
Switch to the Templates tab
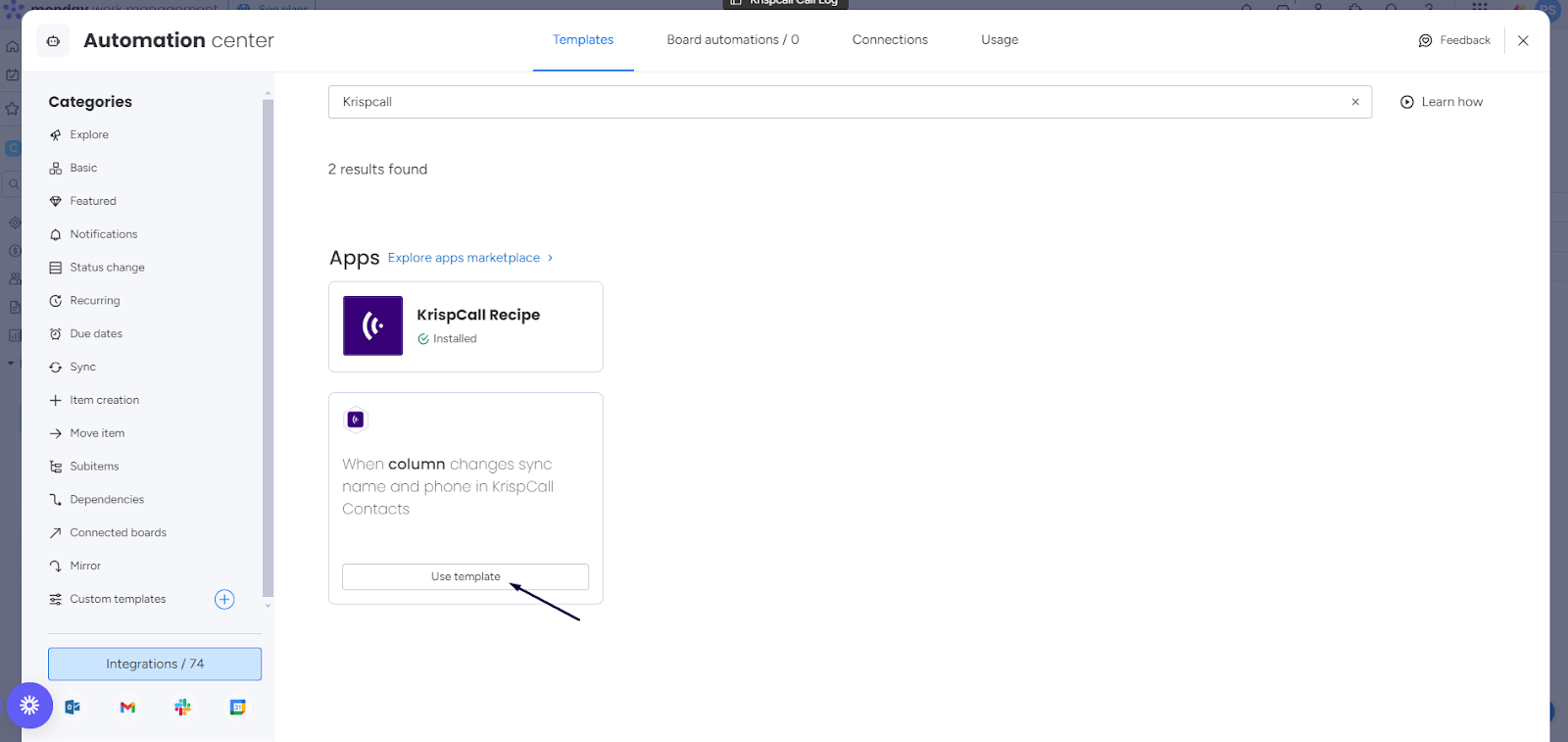pyautogui.click(x=583, y=40)
